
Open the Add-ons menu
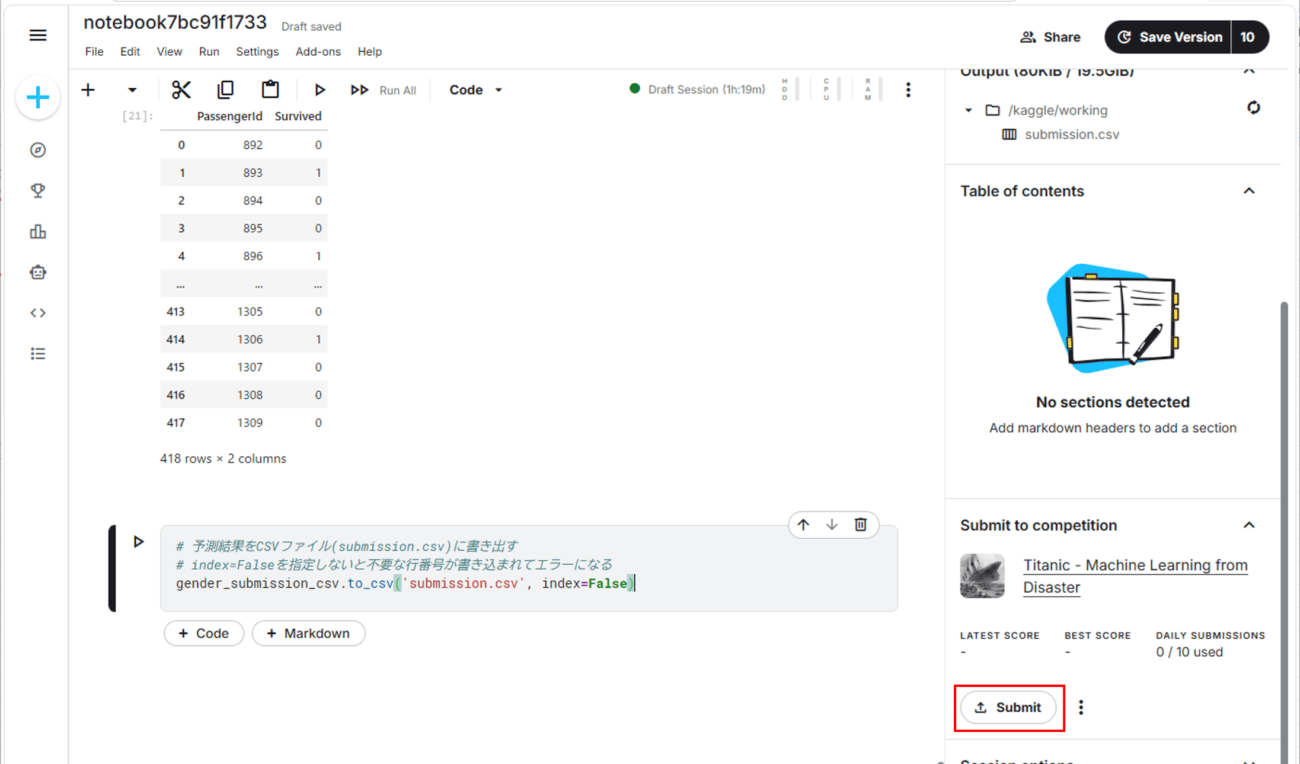coord(318,52)
